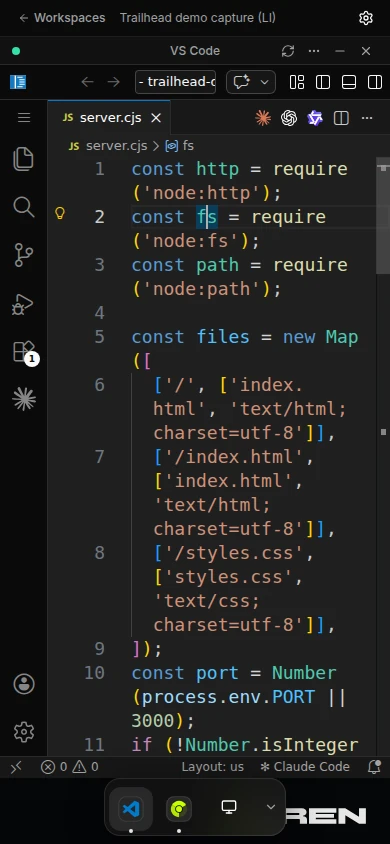The height and width of the screenshot is (844, 390).
Task: Open editor More Actions ellipsis
Action: click(x=367, y=118)
